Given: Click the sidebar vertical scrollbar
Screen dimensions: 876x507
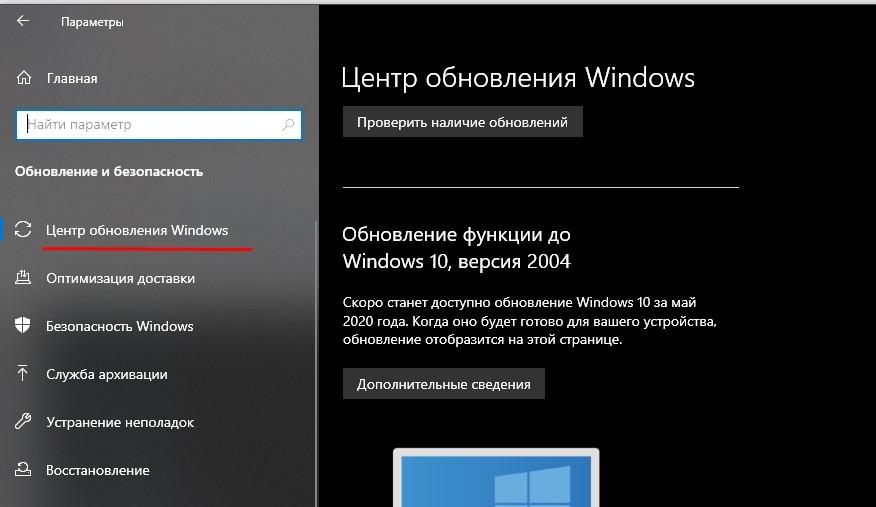Looking at the screenshot, I should click(316, 363).
